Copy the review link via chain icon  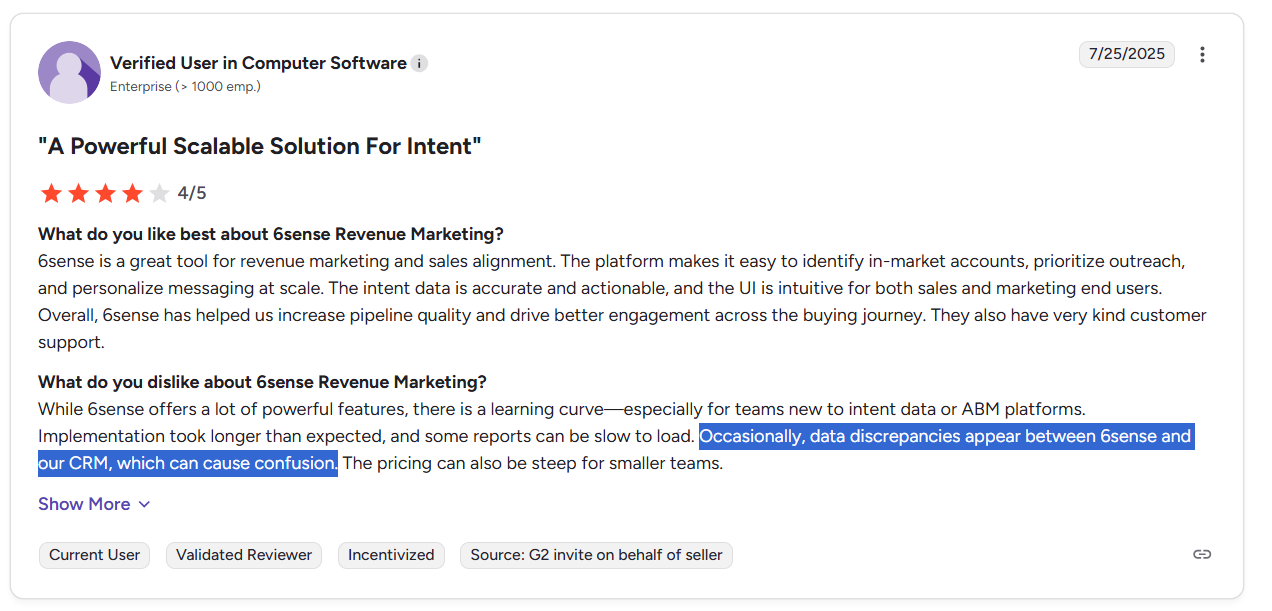pos(1202,554)
